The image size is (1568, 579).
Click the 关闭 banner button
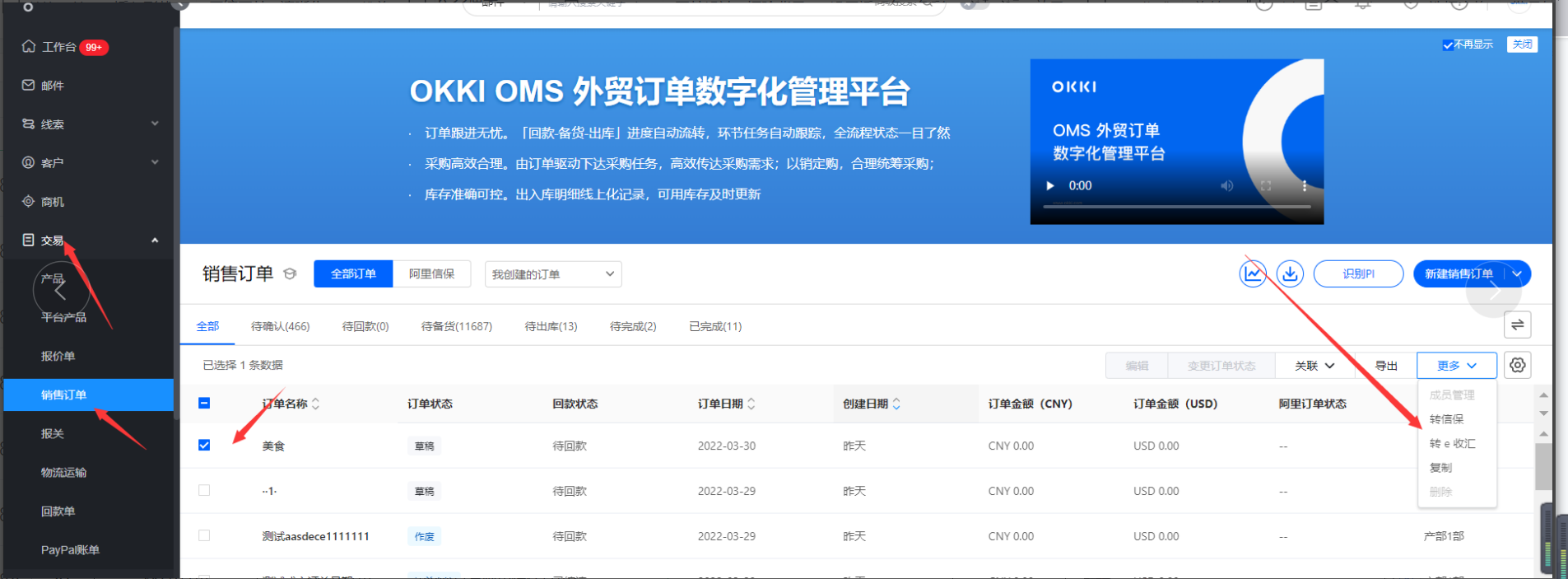pos(1522,44)
